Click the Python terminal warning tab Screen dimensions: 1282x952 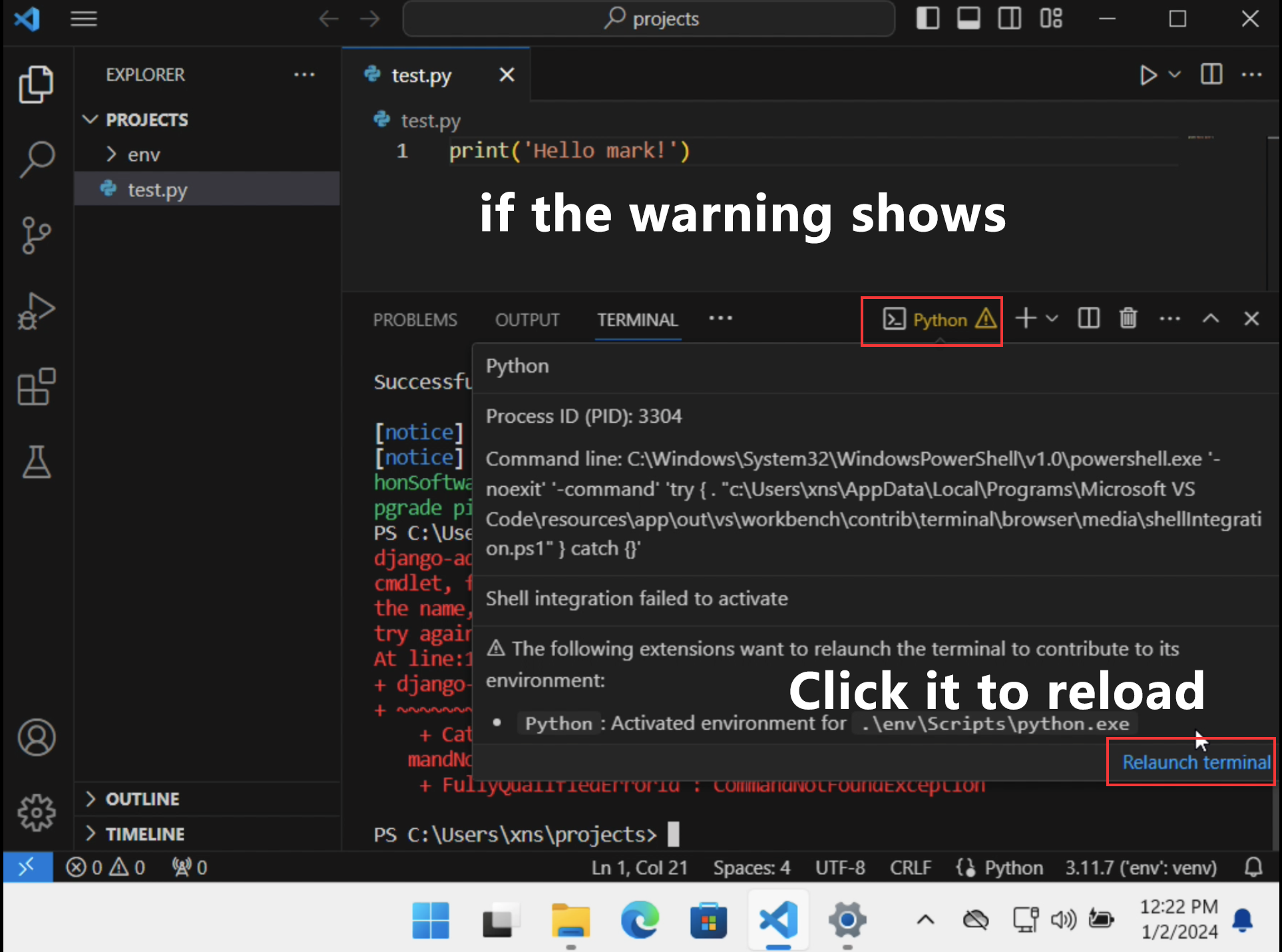[x=939, y=320]
